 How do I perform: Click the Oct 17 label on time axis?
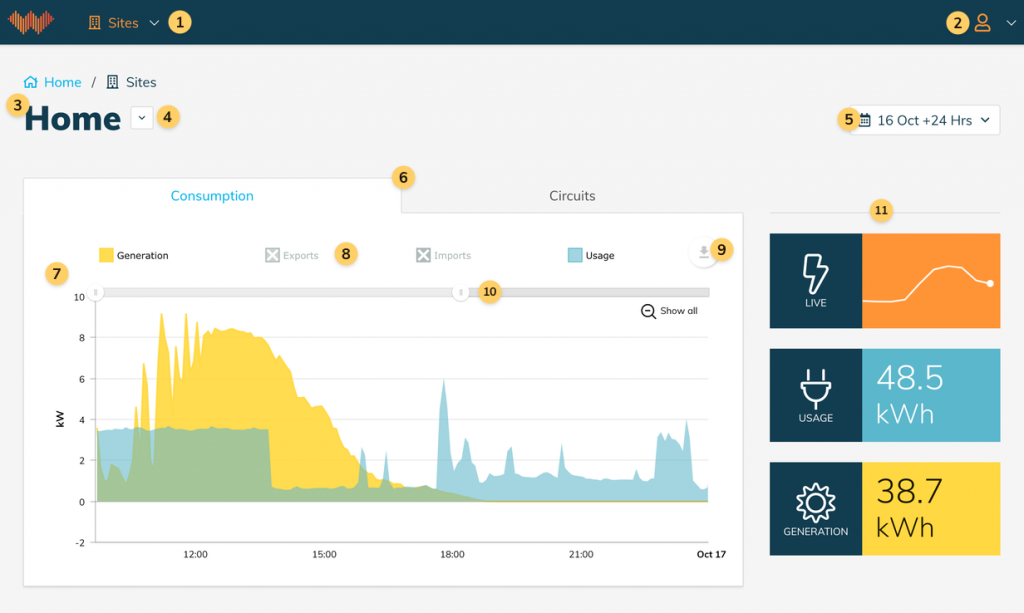711,554
